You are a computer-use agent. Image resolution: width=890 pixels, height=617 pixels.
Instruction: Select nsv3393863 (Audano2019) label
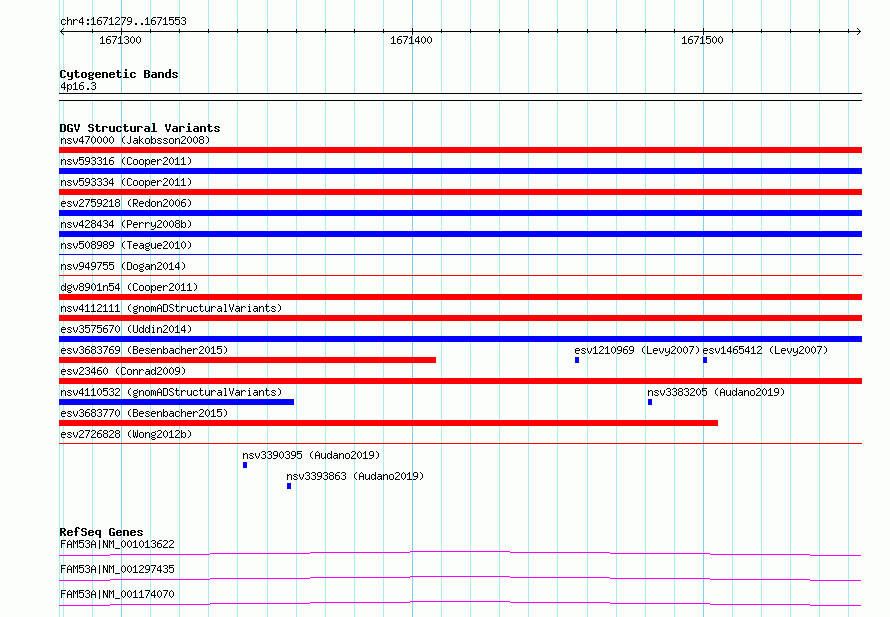(355, 476)
